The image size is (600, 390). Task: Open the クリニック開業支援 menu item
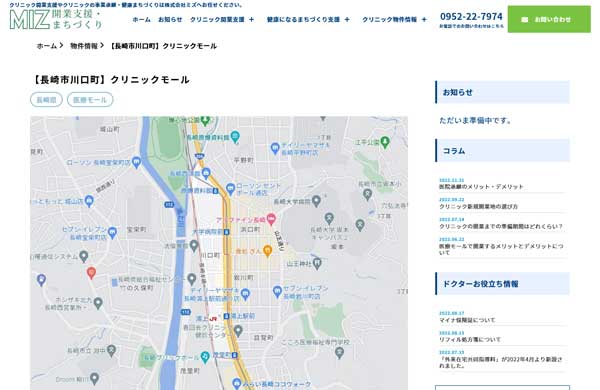pos(217,20)
